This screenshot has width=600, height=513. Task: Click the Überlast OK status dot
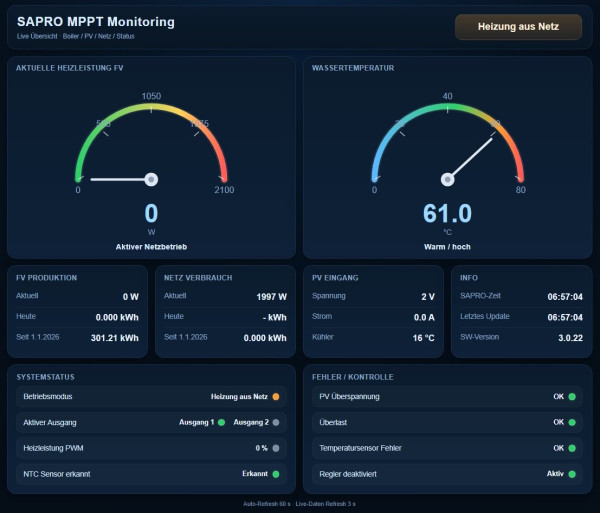[572, 422]
